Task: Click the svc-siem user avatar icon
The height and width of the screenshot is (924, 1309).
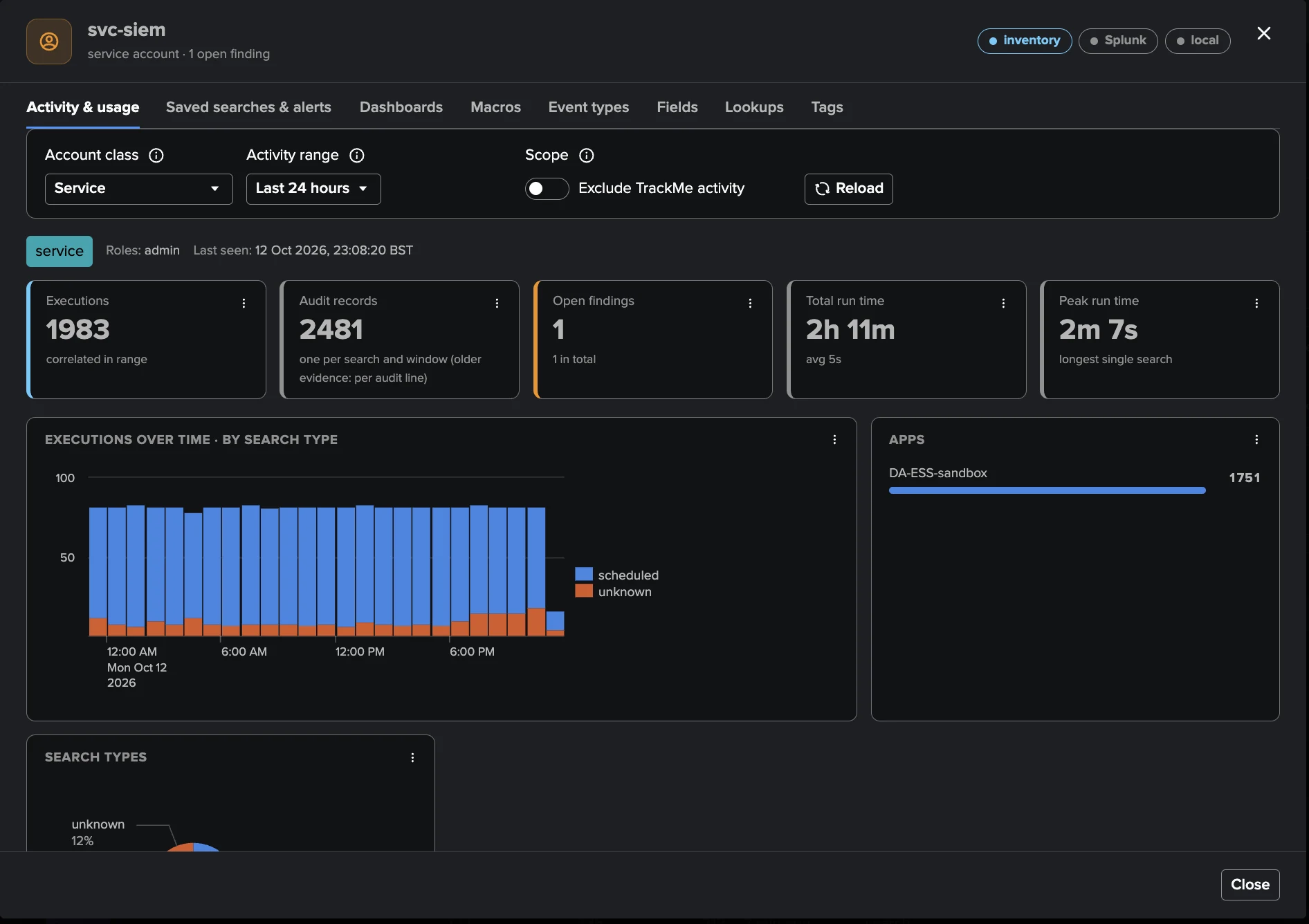Action: tap(49, 41)
